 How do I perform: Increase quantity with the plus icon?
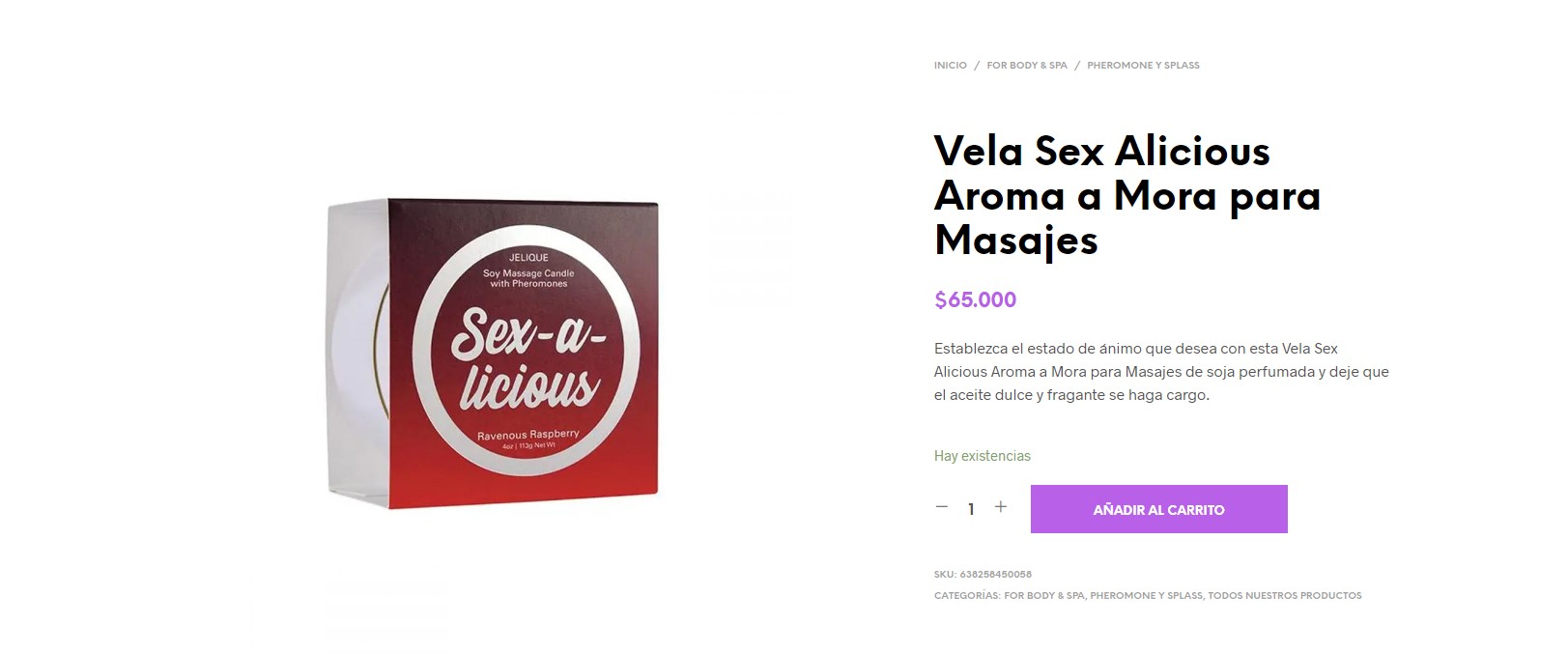[x=1001, y=507]
